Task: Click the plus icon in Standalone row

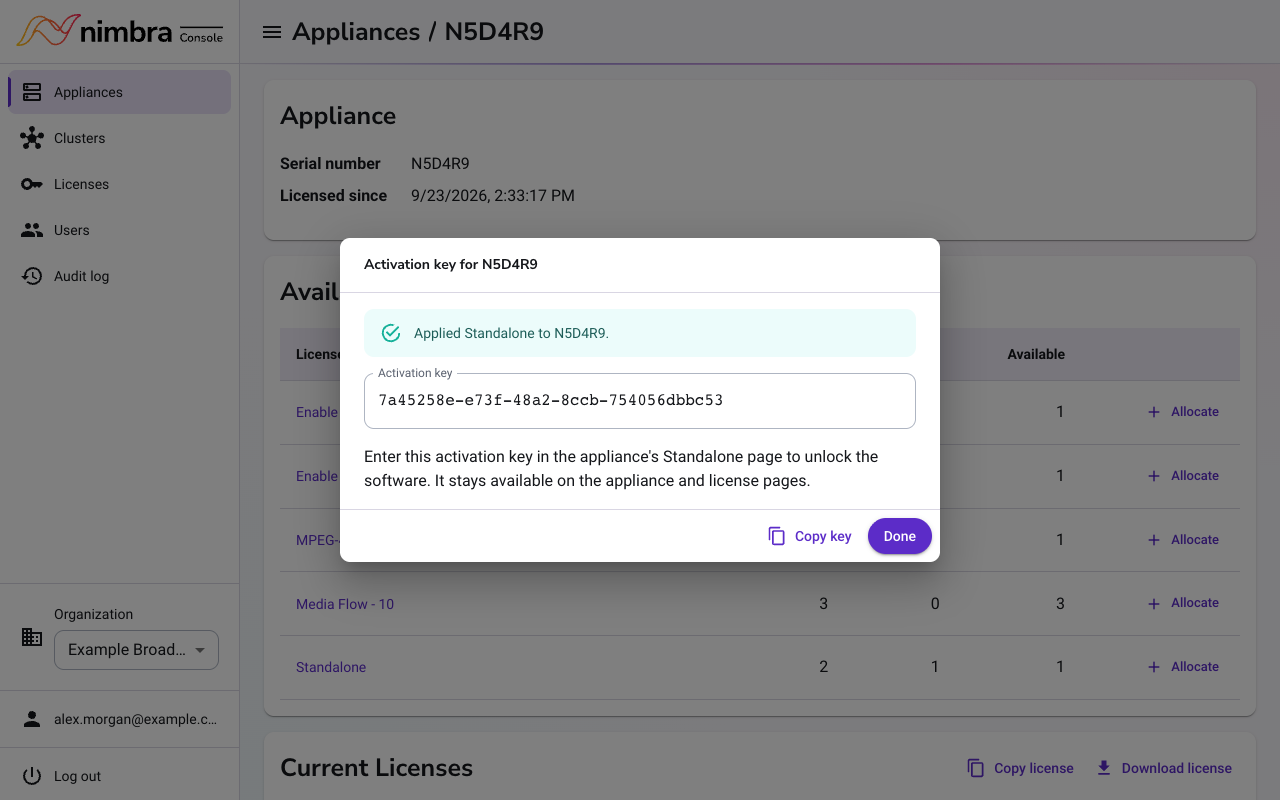Action: point(1154,667)
